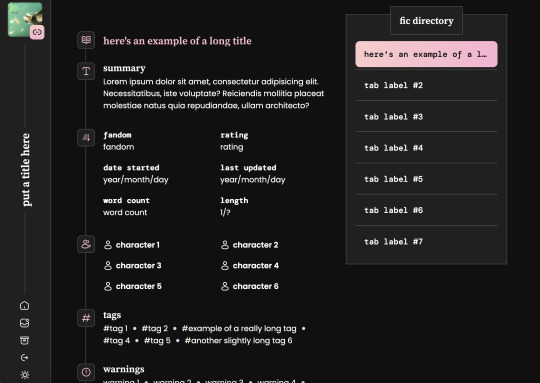Click the "character 6" name
540x383 pixels.
pyautogui.click(x=256, y=286)
